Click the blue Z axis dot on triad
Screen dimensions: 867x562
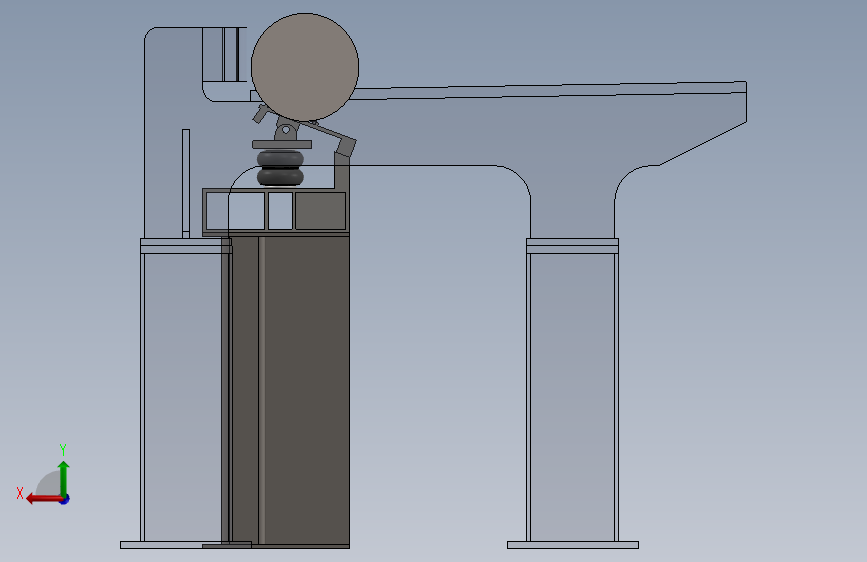point(65,500)
